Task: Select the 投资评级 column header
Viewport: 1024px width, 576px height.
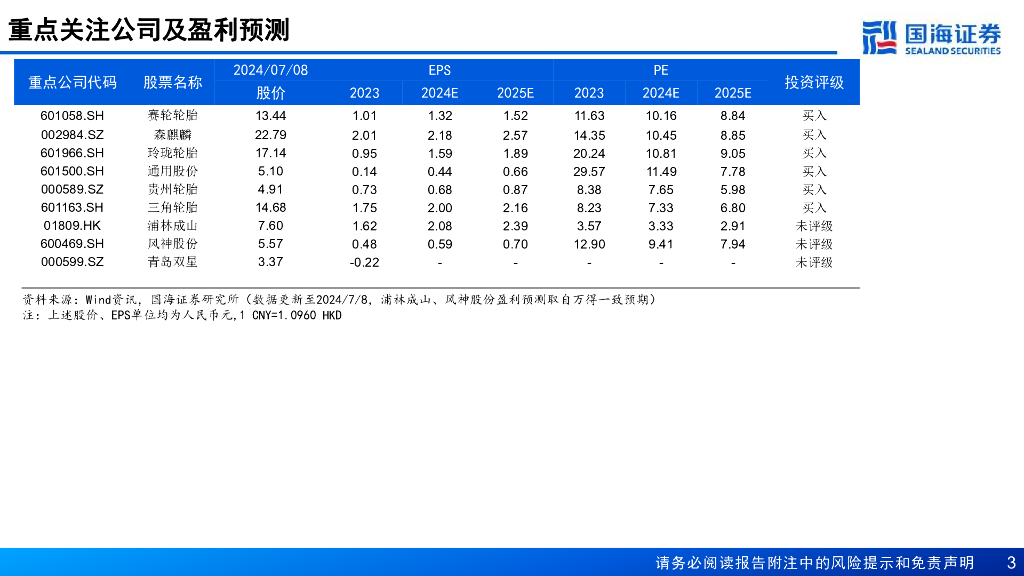Action: (x=814, y=82)
